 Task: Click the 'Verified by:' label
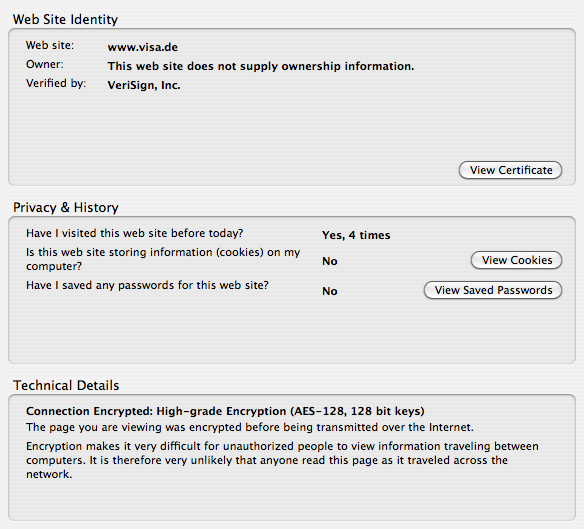56,83
